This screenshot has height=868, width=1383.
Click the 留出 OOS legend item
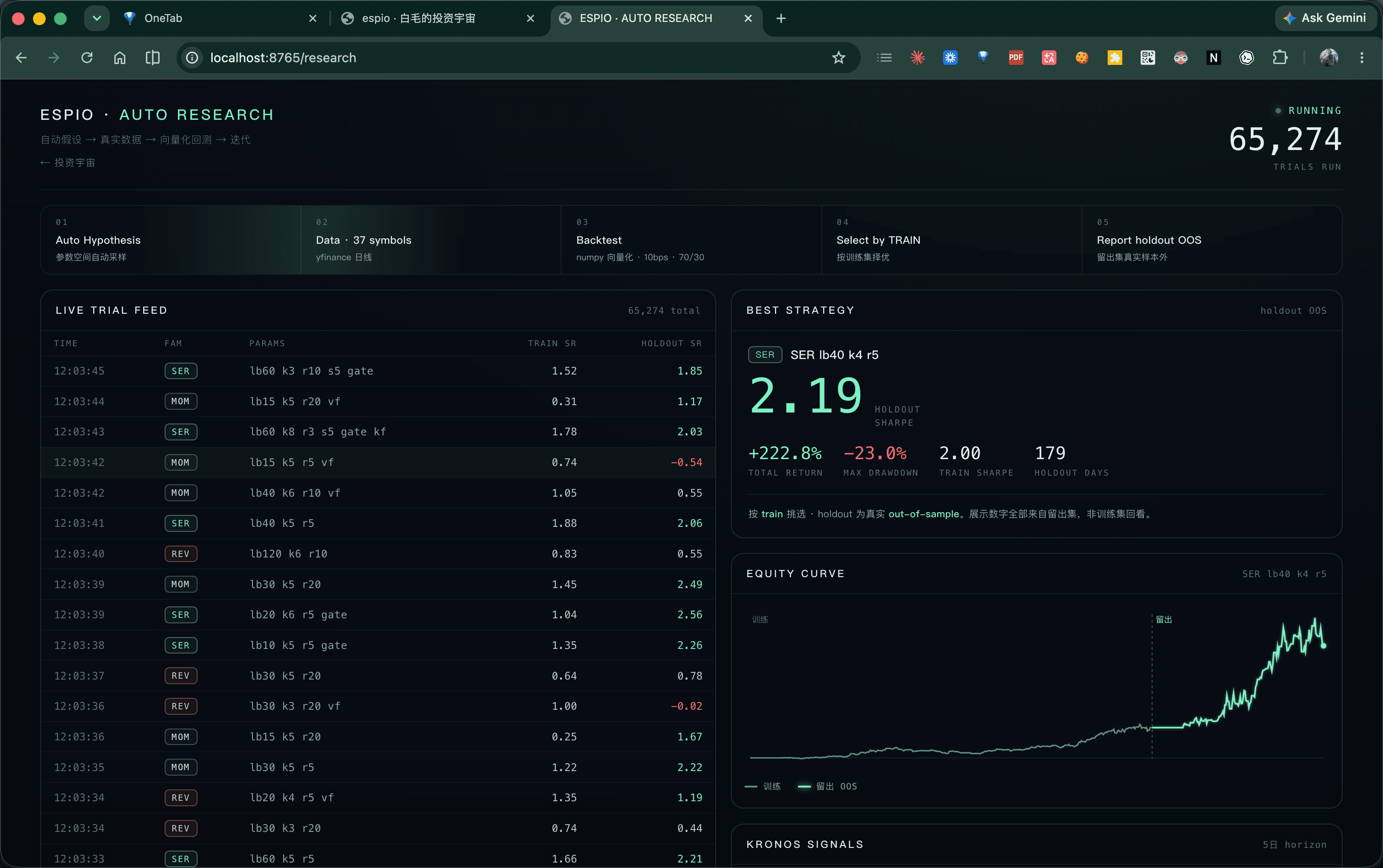[827, 786]
